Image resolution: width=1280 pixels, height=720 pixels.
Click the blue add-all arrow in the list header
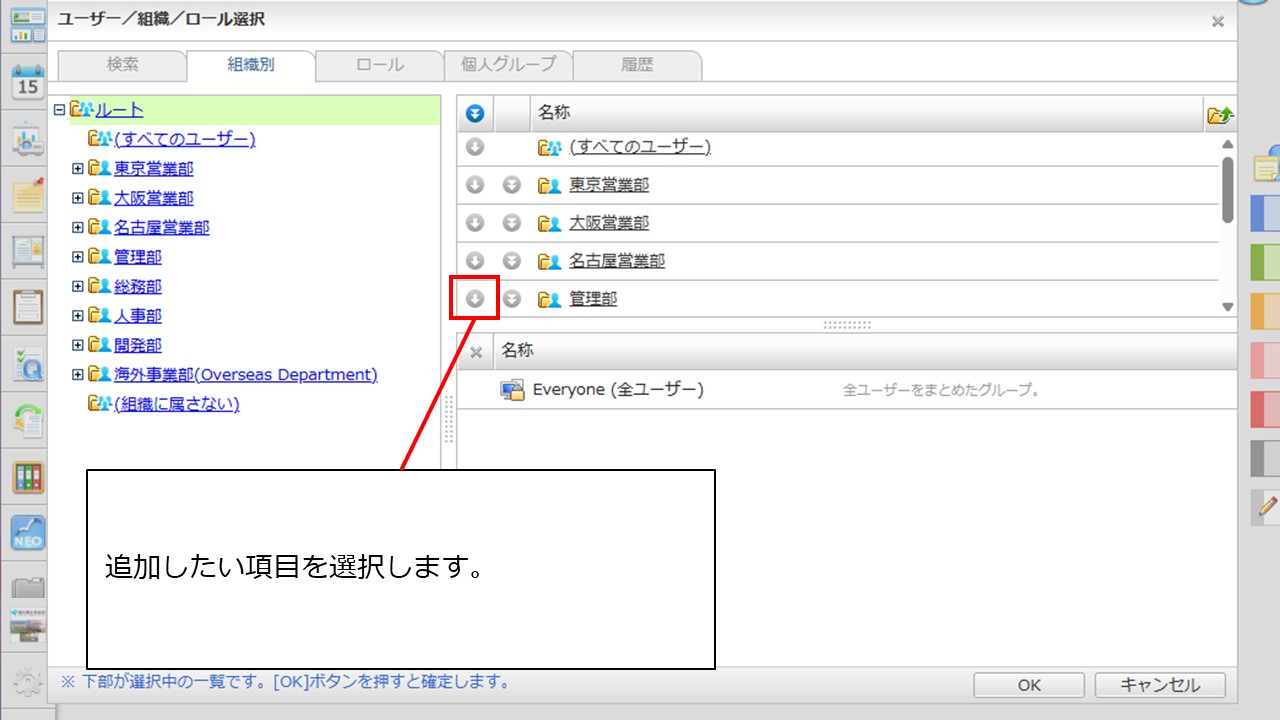point(475,114)
